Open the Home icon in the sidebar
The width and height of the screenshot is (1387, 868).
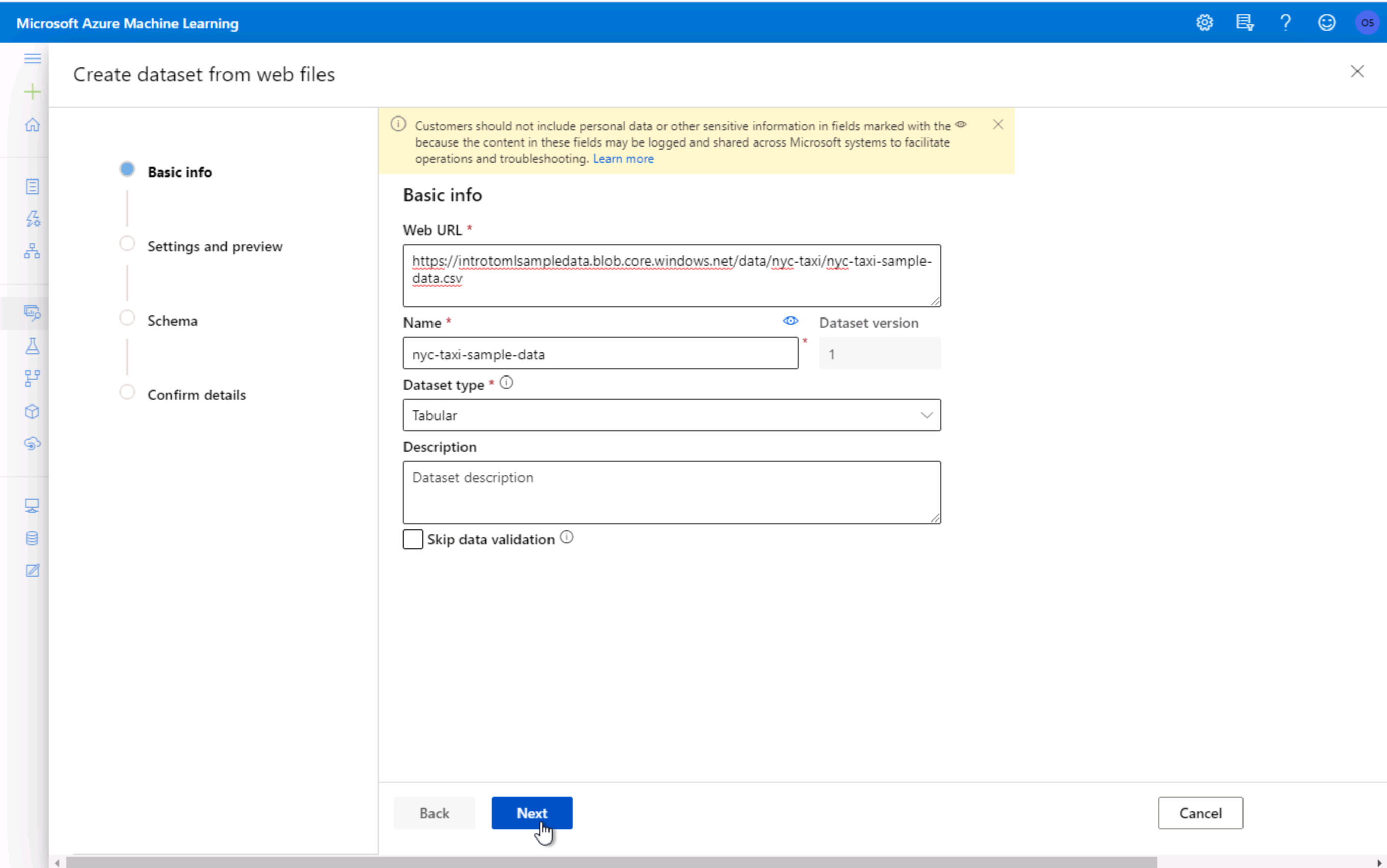[32, 125]
